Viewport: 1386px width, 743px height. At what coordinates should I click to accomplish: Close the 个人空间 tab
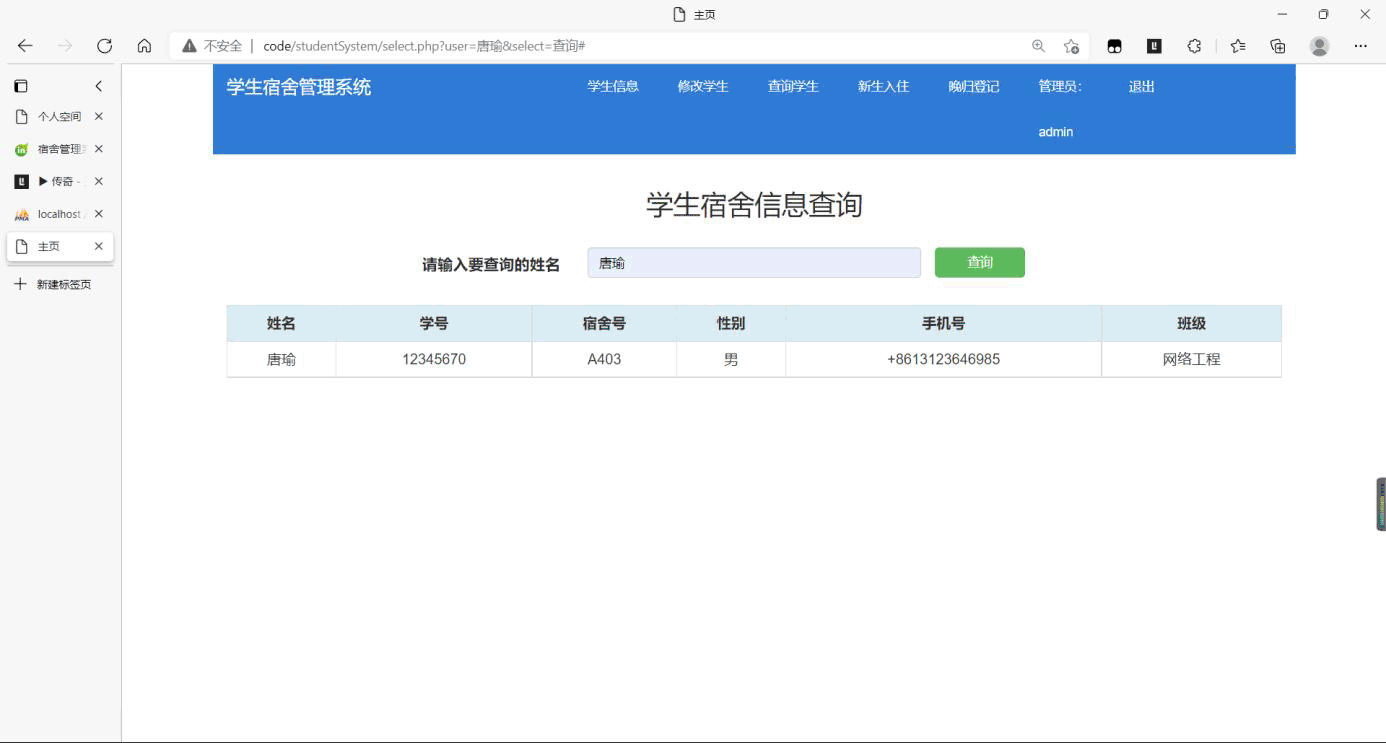click(98, 116)
